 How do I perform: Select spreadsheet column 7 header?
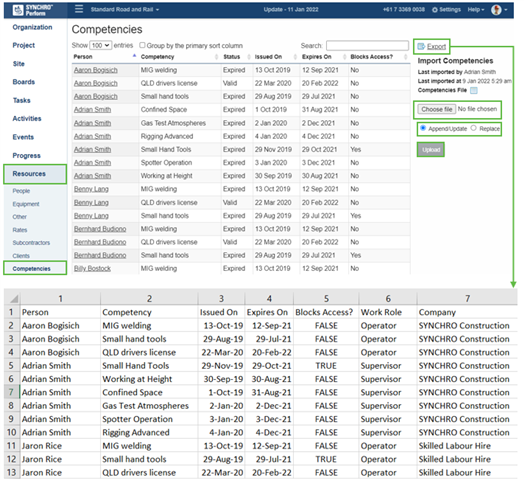[467, 298]
